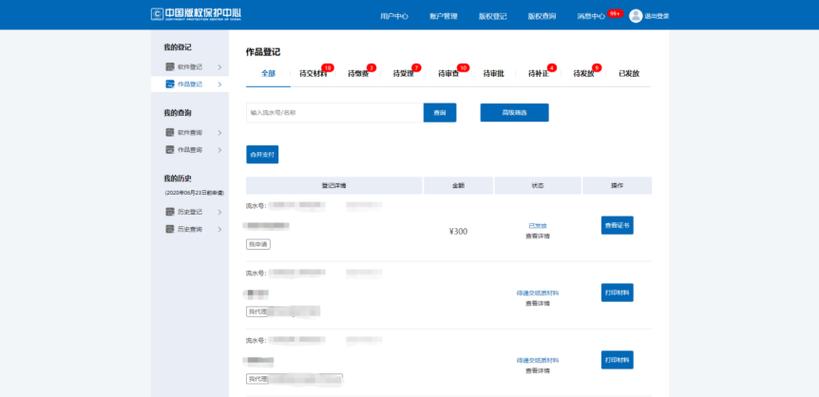This screenshot has height=397, width=819.
Task: Click 打印材料 in the last visible record
Action: pos(617,360)
